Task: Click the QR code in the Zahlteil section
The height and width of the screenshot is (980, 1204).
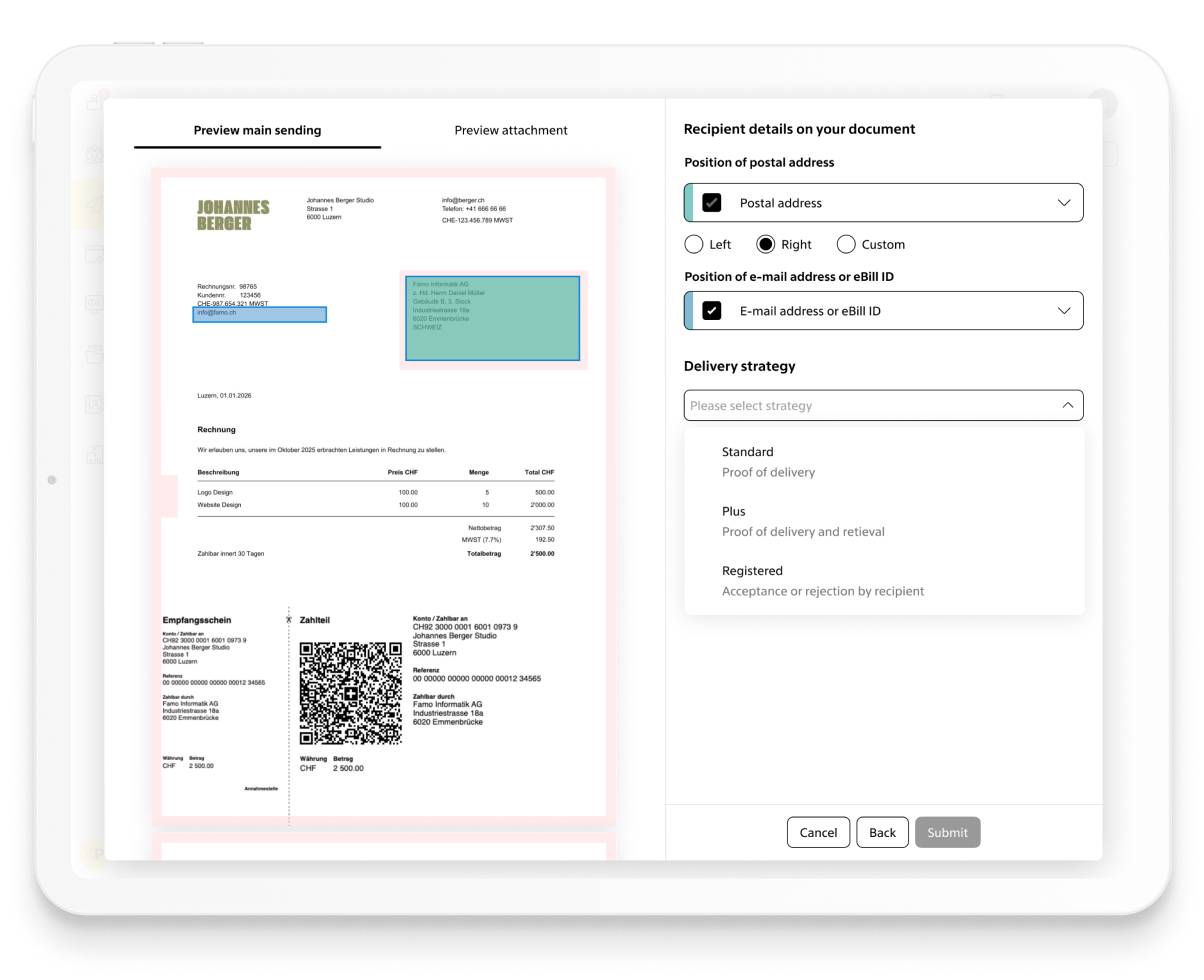Action: (x=351, y=694)
